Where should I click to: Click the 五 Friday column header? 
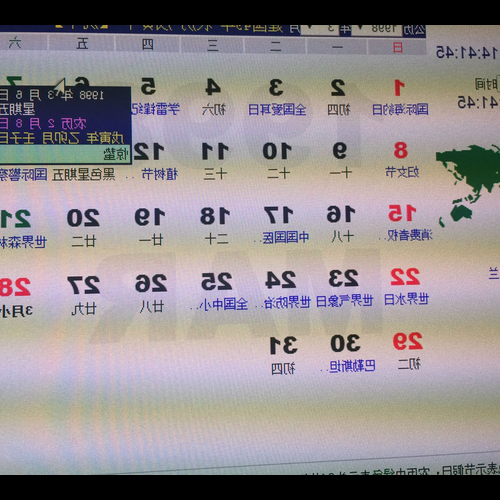tap(82, 43)
